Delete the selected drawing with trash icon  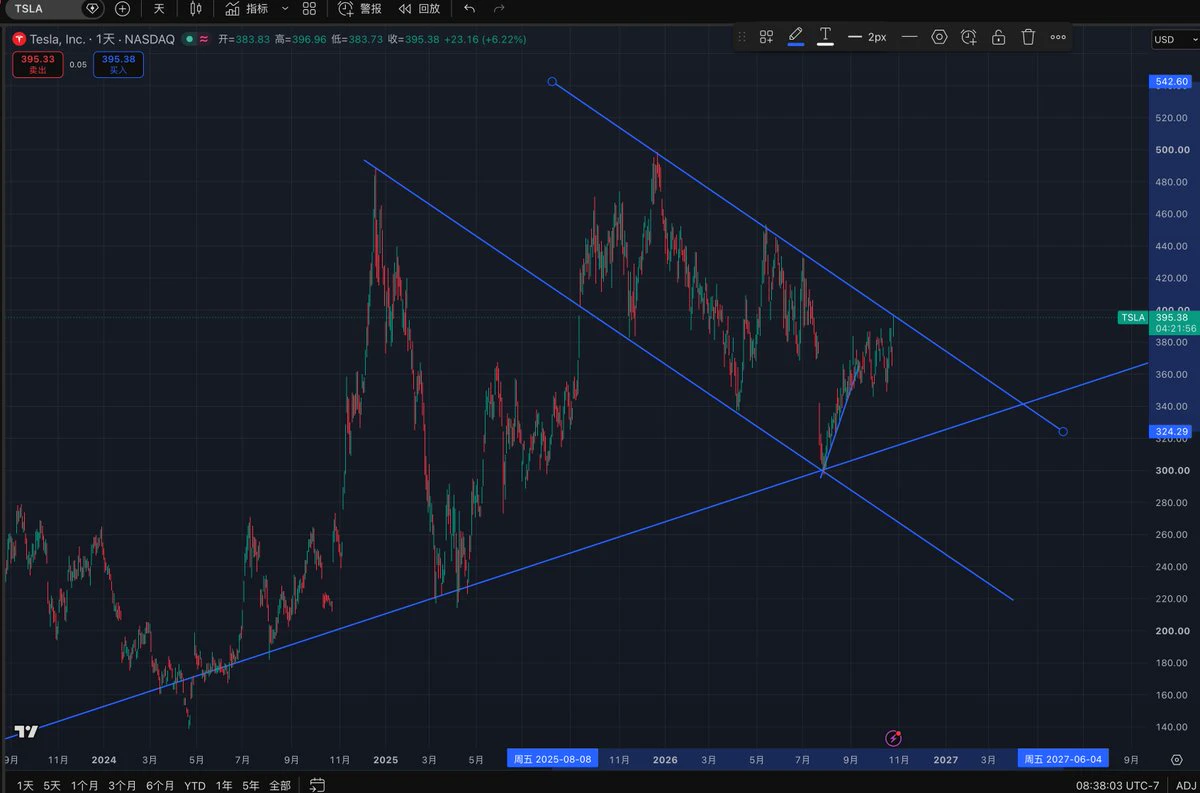point(1028,37)
